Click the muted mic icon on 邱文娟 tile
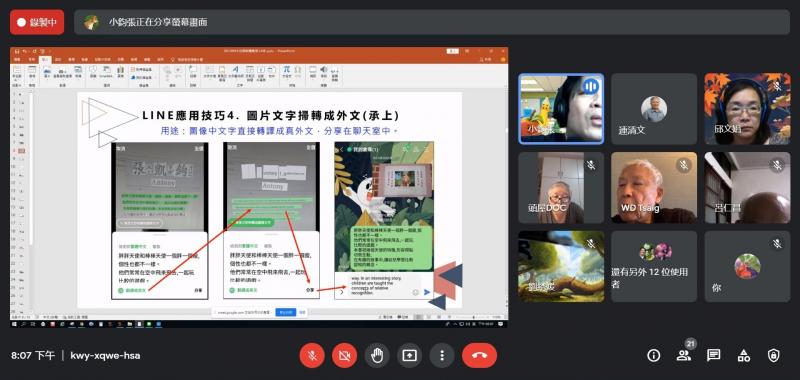The width and height of the screenshot is (800, 380). coord(777,86)
